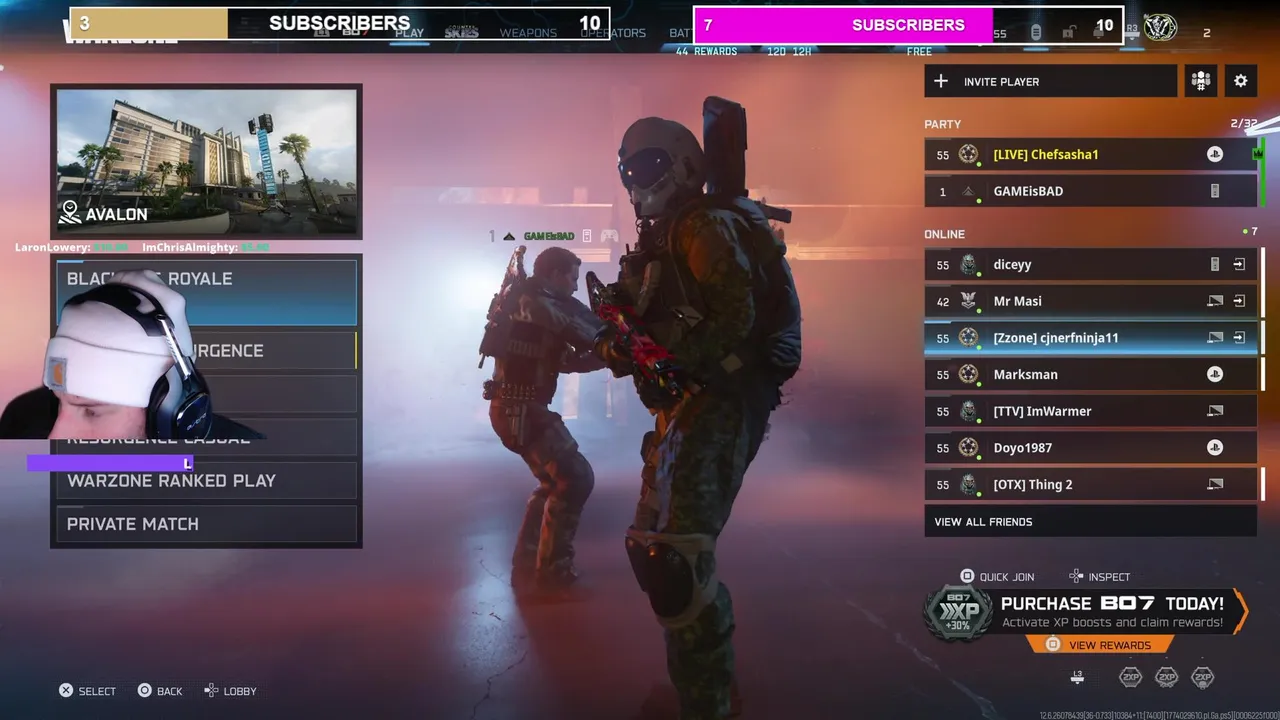Image resolution: width=1280 pixels, height=720 pixels.
Task: Click the PC platform icon on cjnerfninja11's row
Action: 1215,338
